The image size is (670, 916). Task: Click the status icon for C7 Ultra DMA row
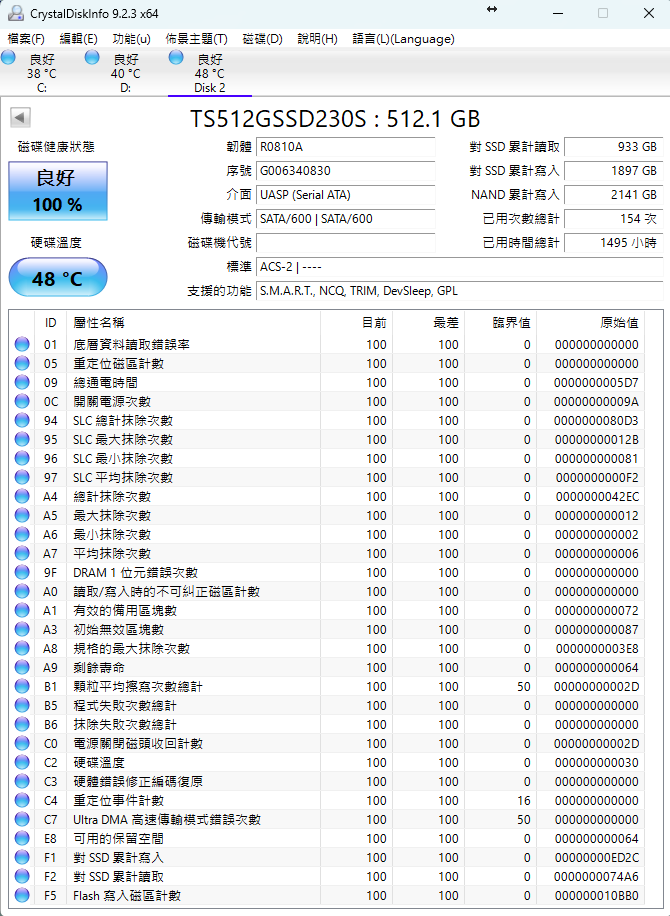tap(22, 819)
